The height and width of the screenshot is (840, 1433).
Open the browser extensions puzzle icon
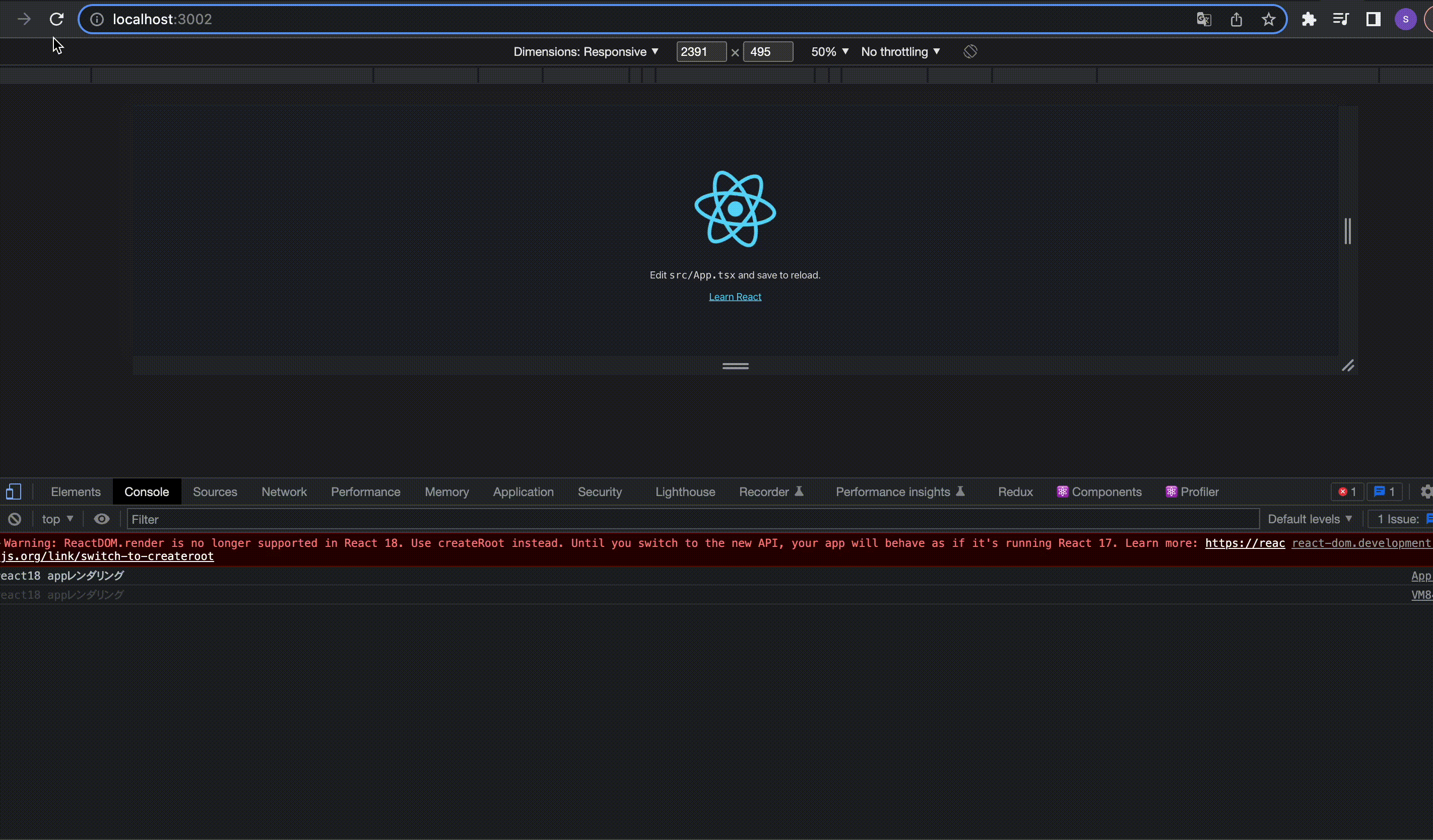(1309, 19)
